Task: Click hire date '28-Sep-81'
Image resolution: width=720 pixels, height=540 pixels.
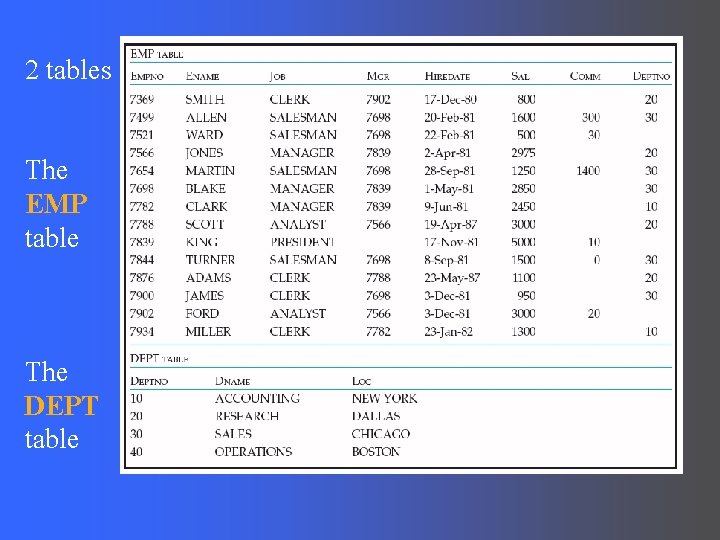Action: (x=449, y=171)
